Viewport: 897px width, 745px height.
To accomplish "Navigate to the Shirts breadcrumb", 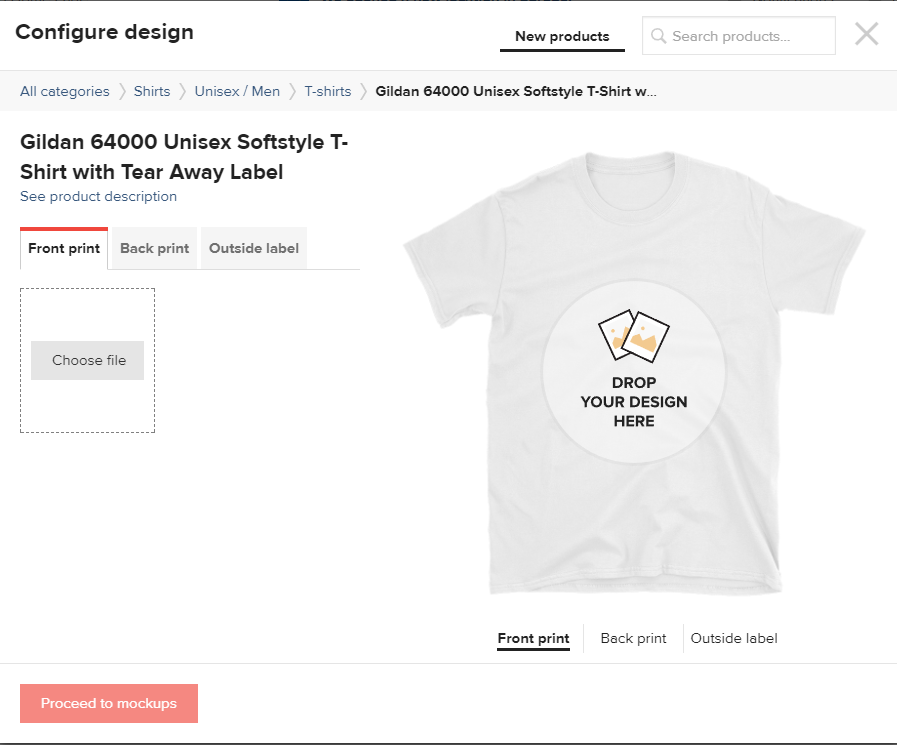I will pyautogui.click(x=152, y=92).
